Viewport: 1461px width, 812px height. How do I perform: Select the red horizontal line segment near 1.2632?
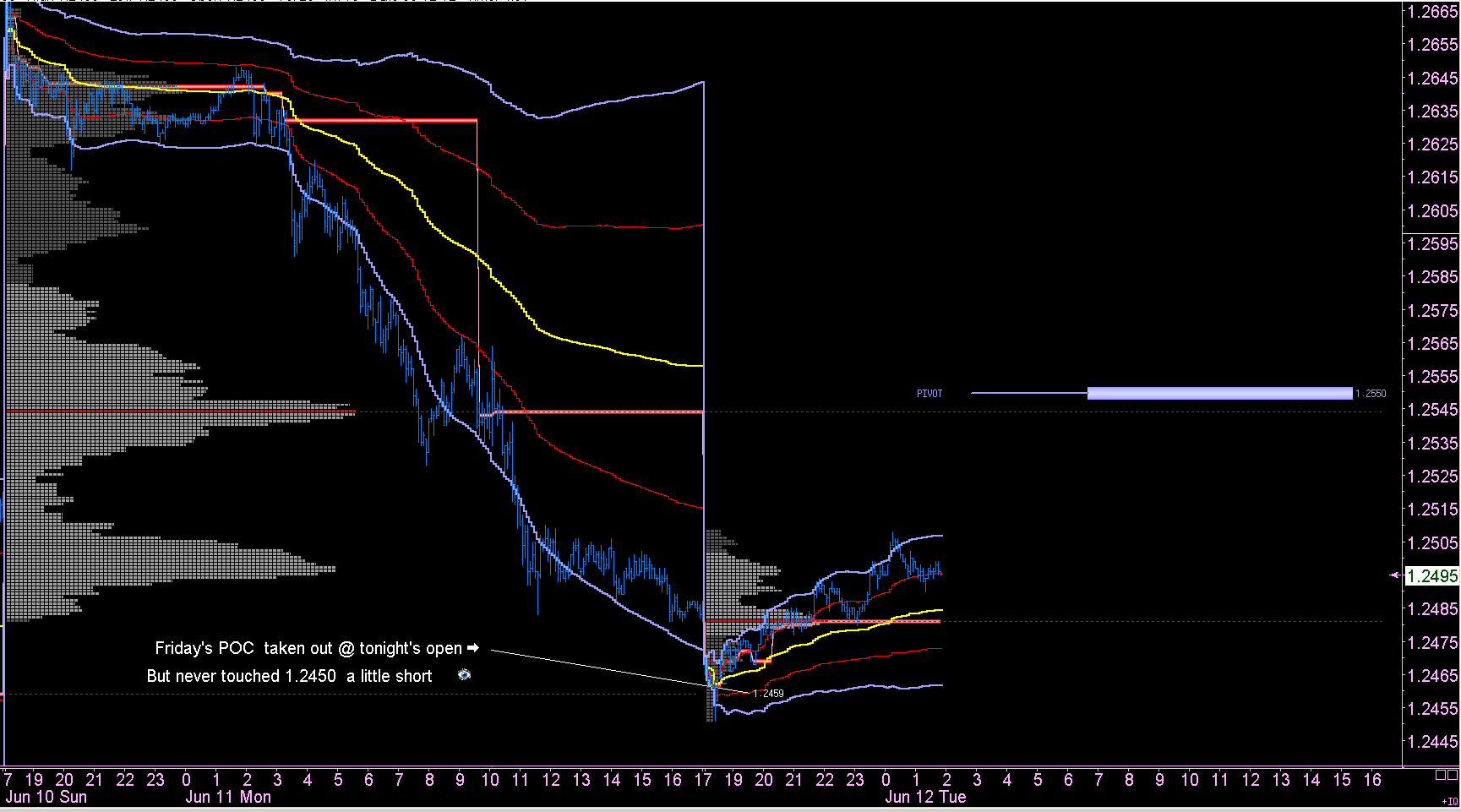click(381, 121)
